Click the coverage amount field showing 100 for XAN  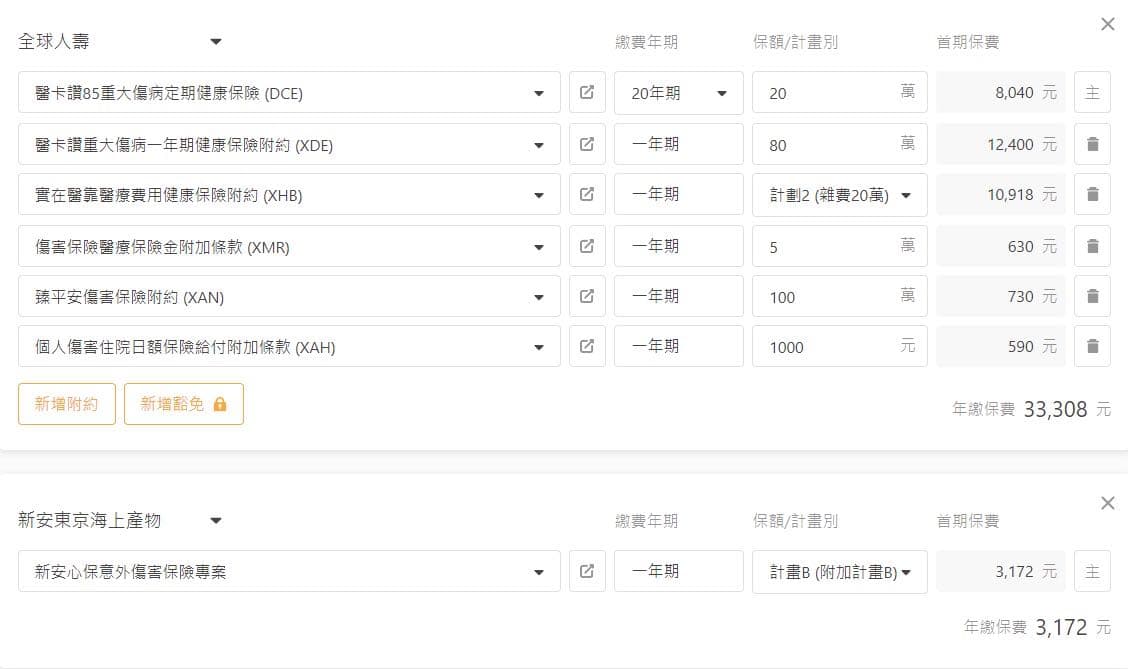pos(830,296)
